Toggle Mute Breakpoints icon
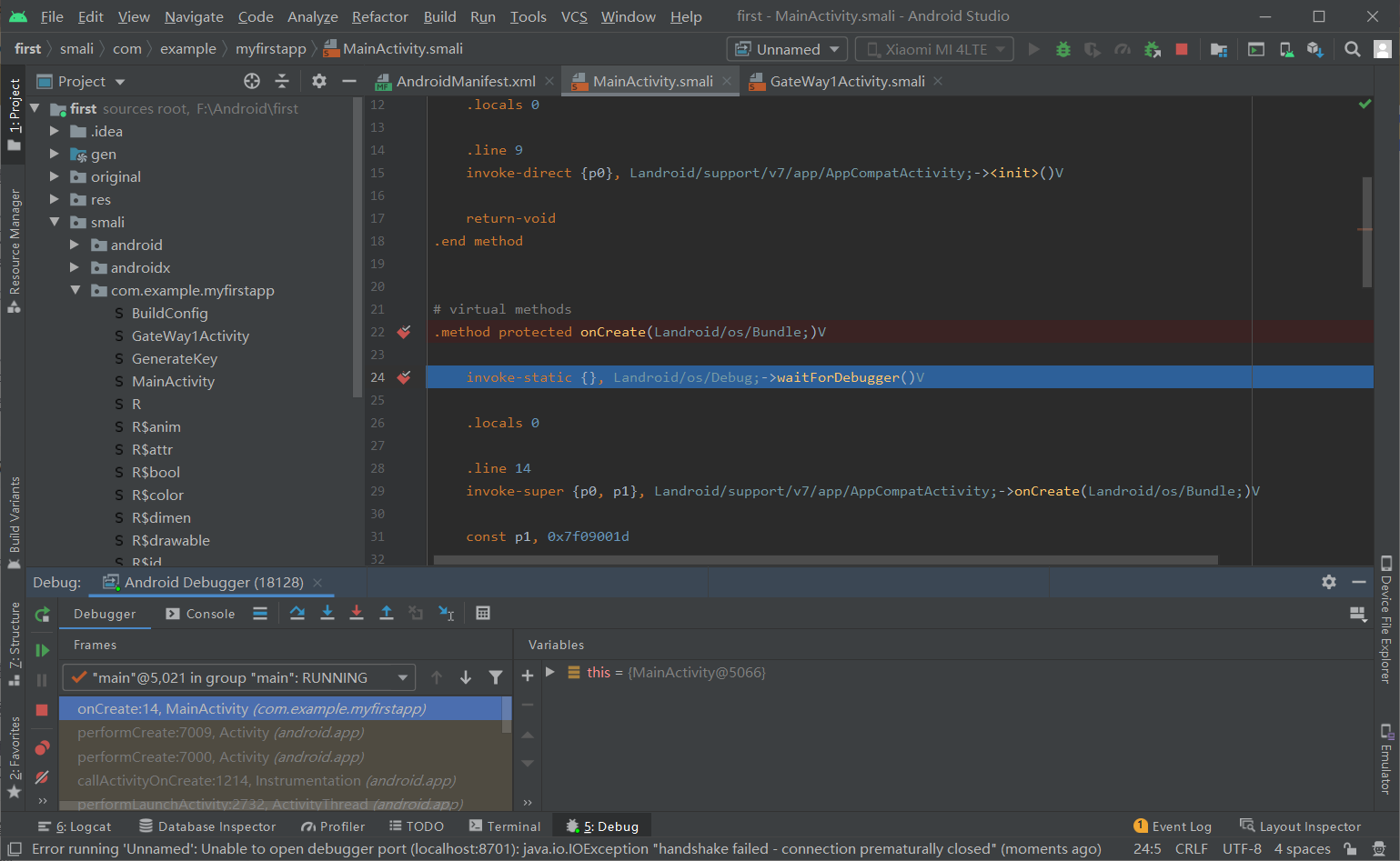This screenshot has width=1400, height=861. [42, 777]
